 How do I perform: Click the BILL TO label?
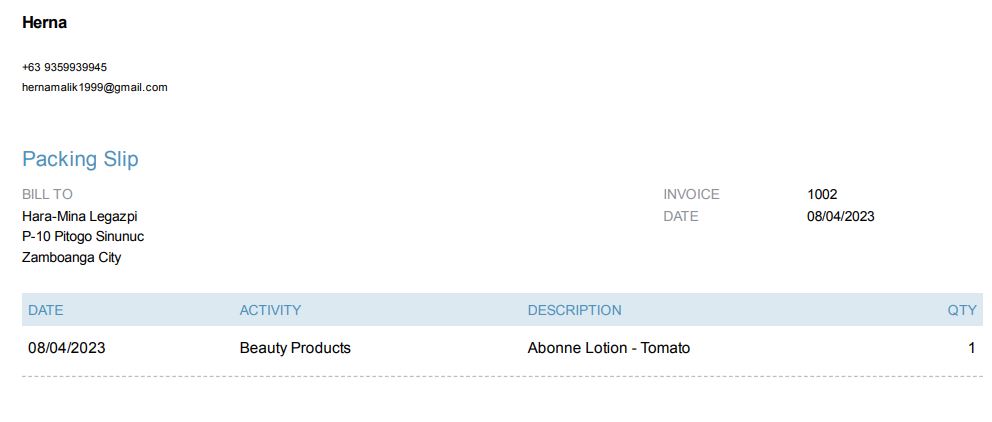47,194
